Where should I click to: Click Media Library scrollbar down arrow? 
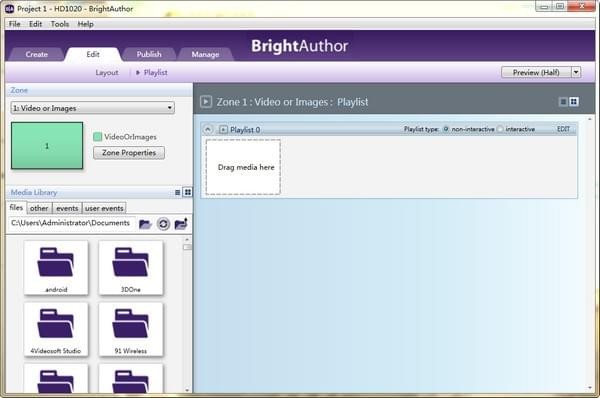187,390
